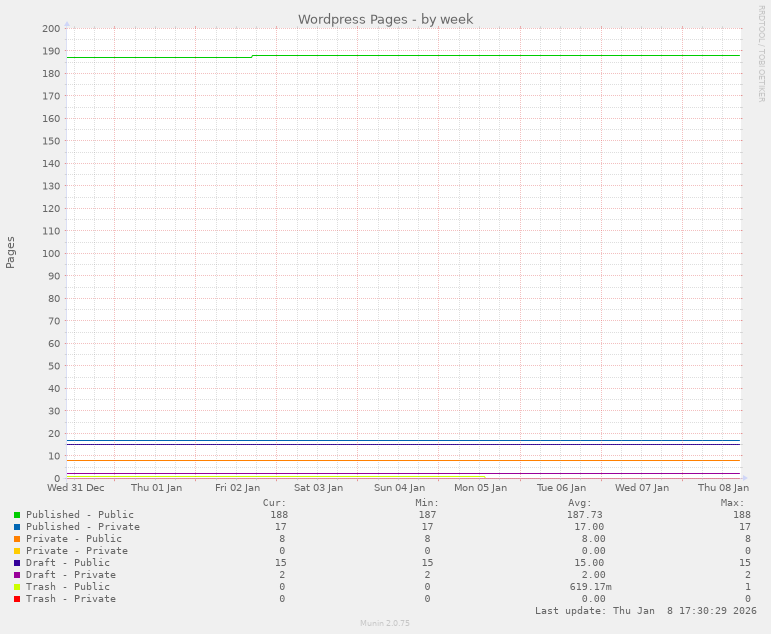Viewport: 771px width, 634px height.
Task: Click the 'Sat 03 Jan' x-axis label
Action: click(x=319, y=487)
